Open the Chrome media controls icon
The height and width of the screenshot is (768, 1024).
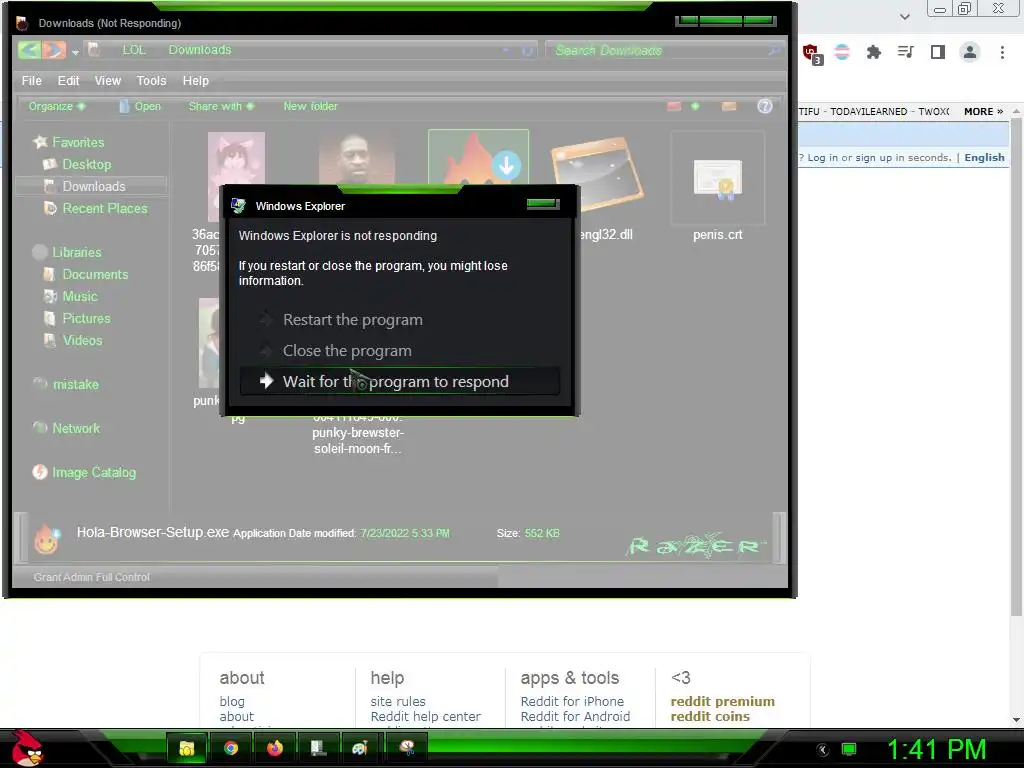coord(906,52)
